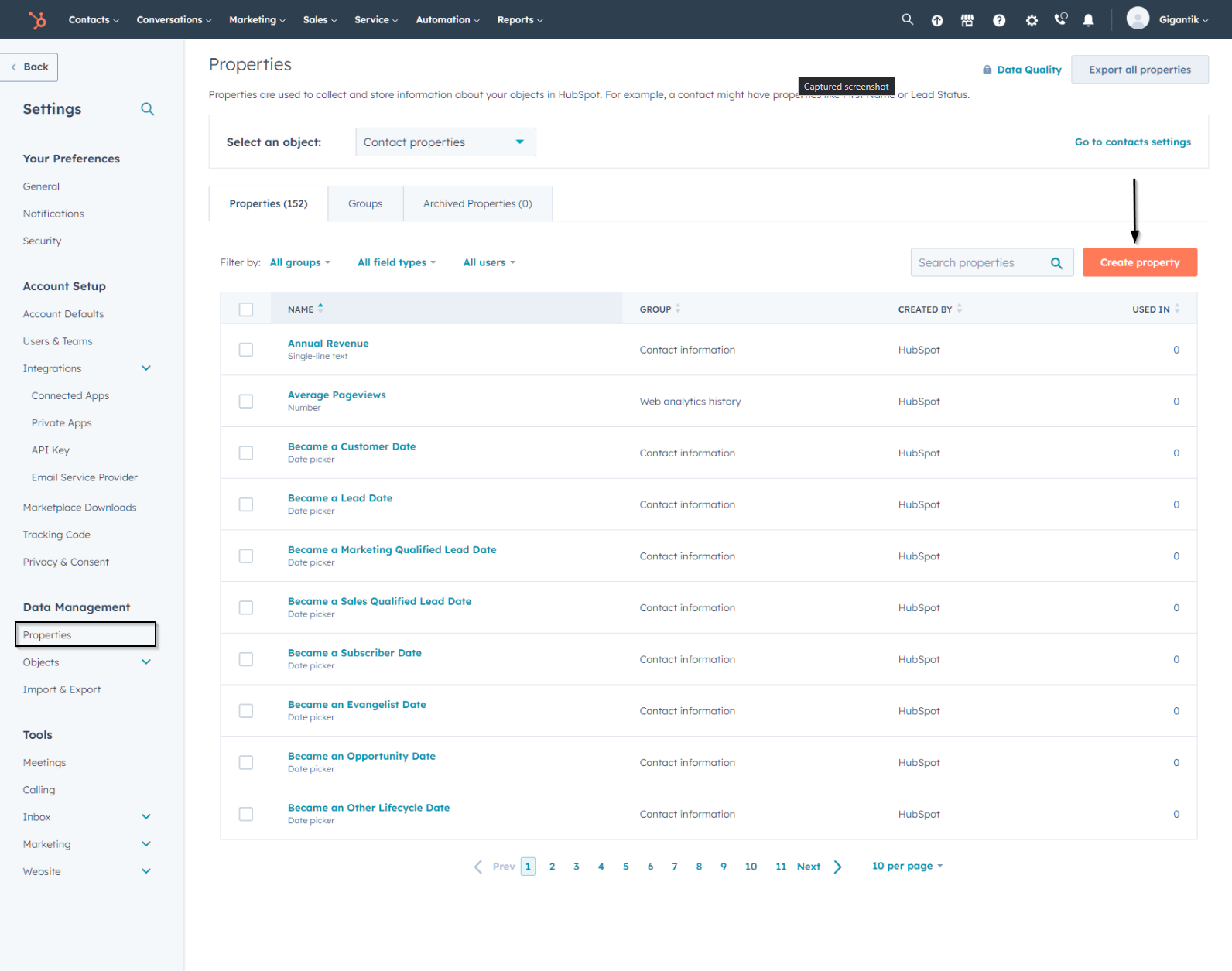Open the Notifications bell icon

coord(1088,20)
